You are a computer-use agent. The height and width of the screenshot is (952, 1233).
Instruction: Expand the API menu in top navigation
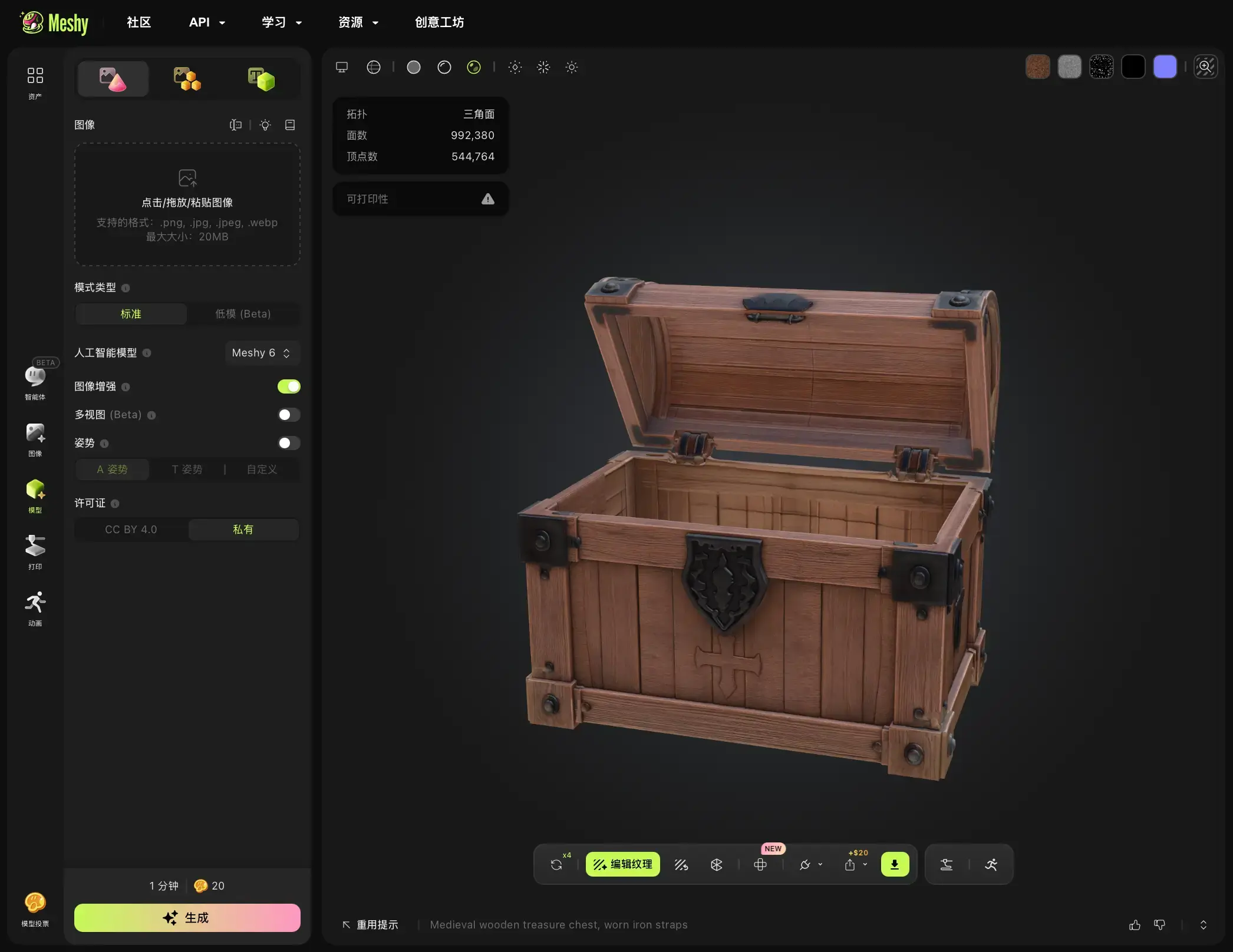pos(207,22)
